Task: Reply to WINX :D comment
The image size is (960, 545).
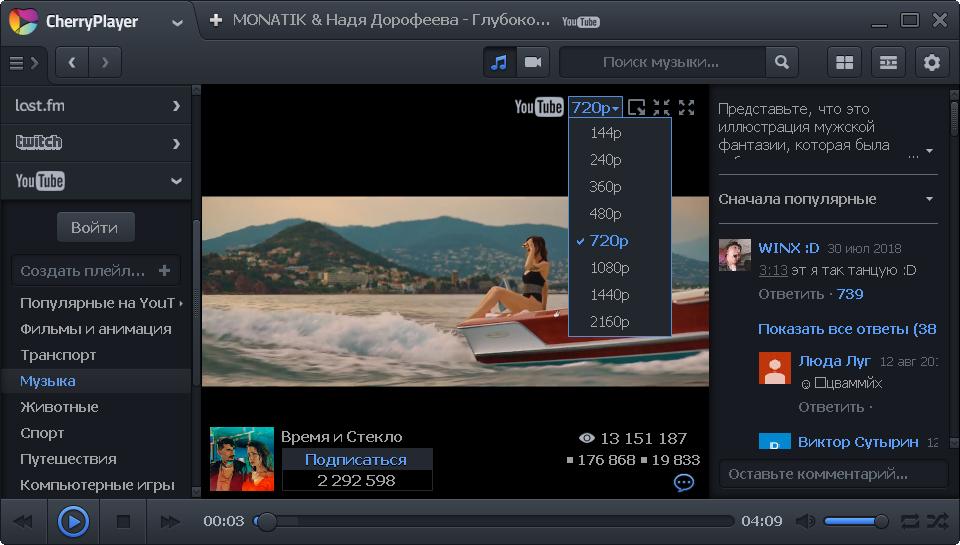Action: click(x=791, y=295)
